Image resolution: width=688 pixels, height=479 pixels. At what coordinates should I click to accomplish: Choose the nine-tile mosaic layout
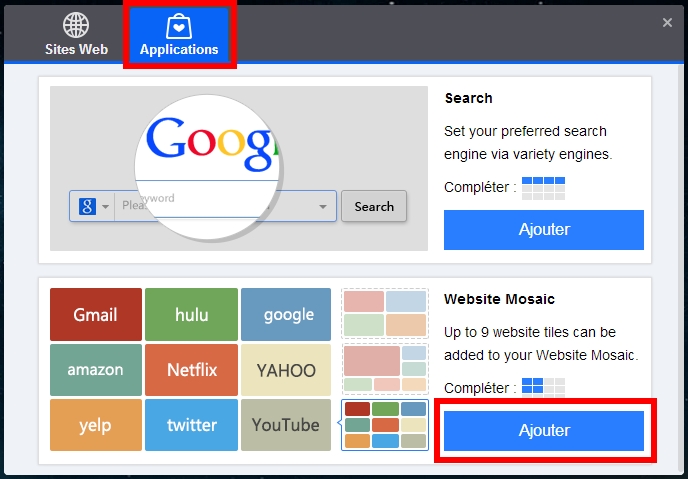tap(385, 425)
